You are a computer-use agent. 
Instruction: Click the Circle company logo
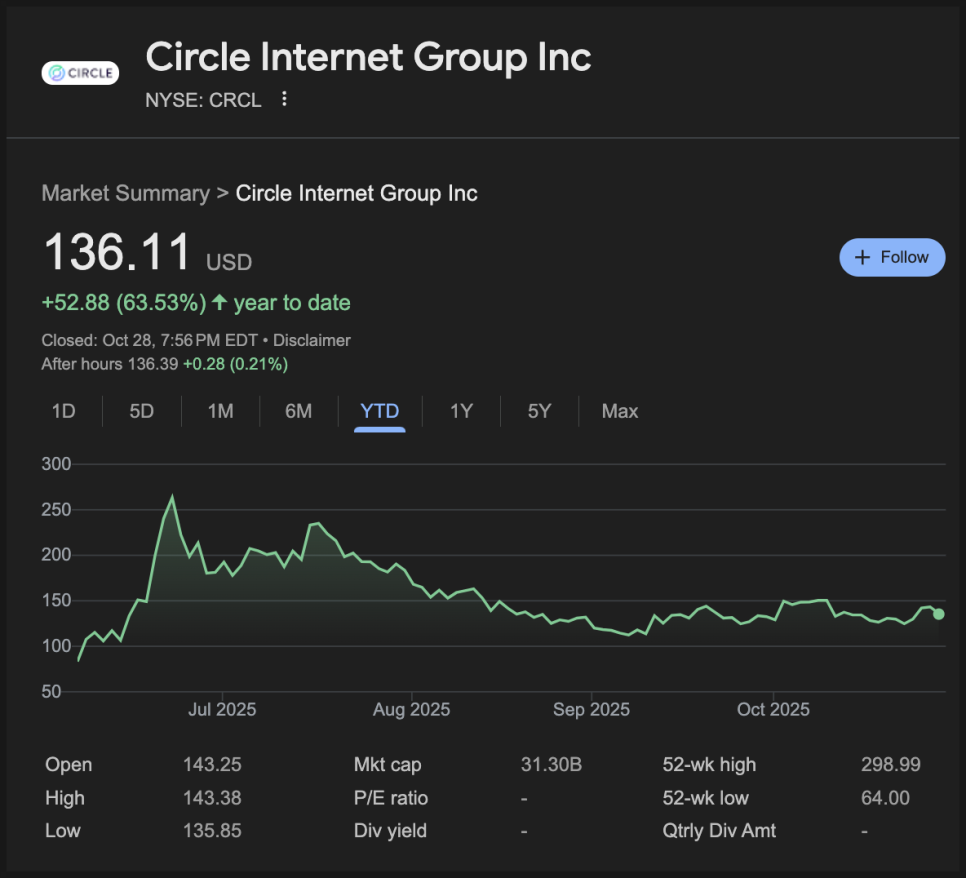pyautogui.click(x=80, y=73)
